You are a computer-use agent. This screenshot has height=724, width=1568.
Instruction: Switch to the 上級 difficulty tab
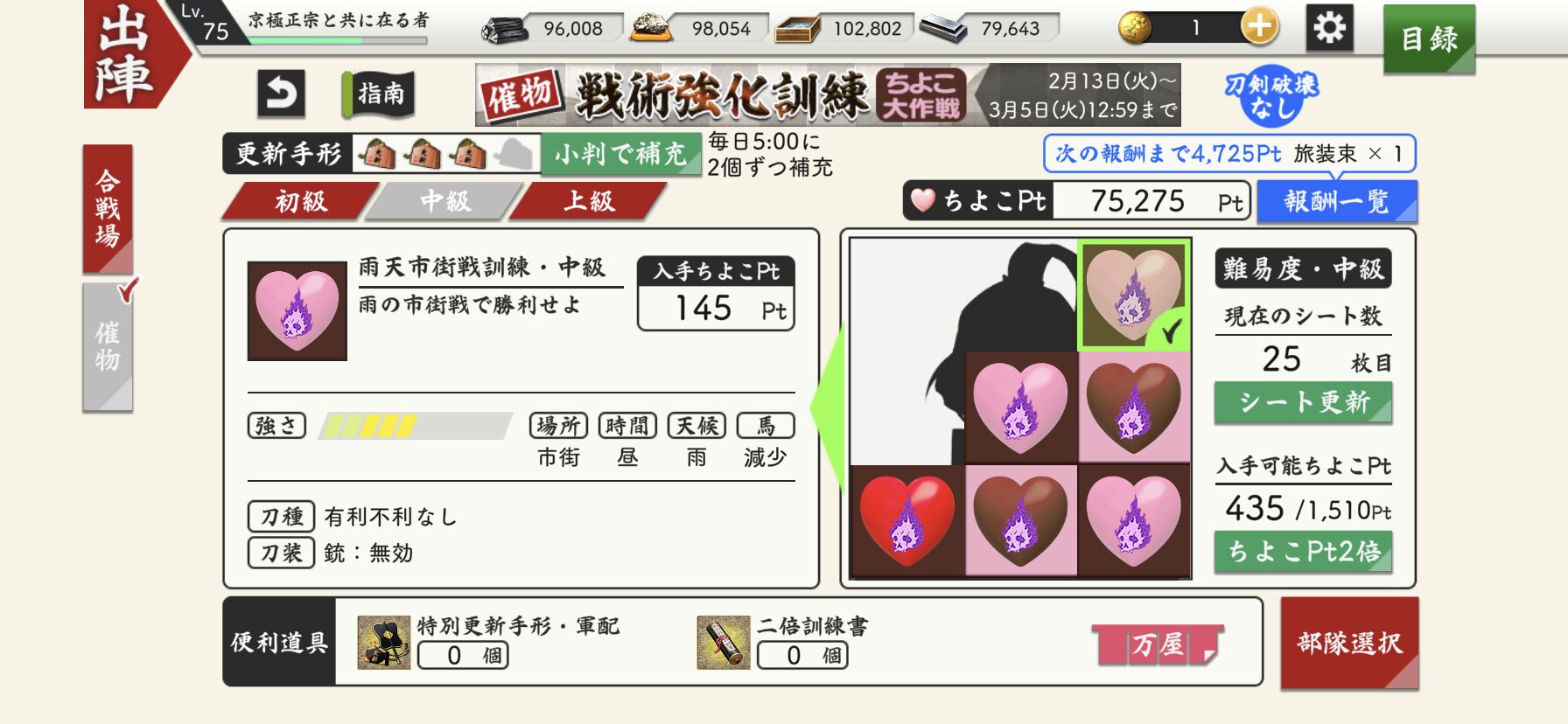point(589,201)
